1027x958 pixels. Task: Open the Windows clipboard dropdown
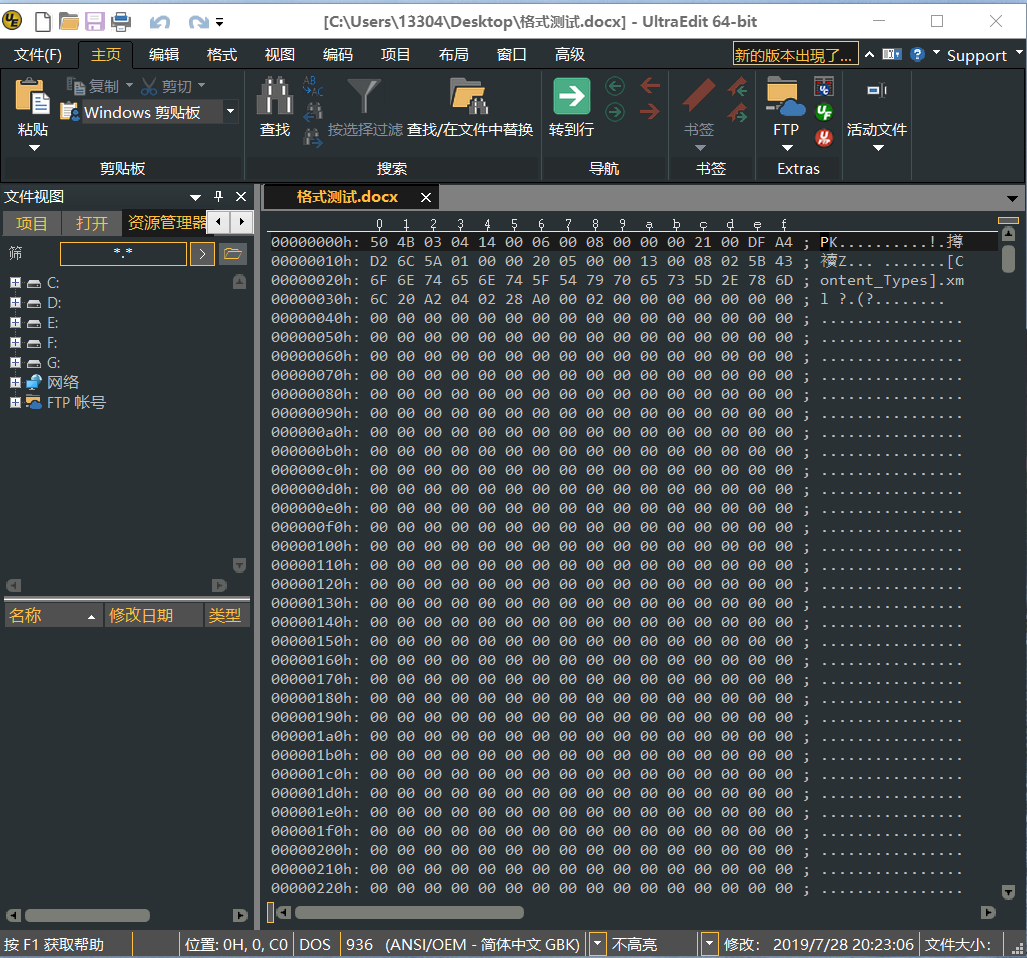click(x=231, y=112)
